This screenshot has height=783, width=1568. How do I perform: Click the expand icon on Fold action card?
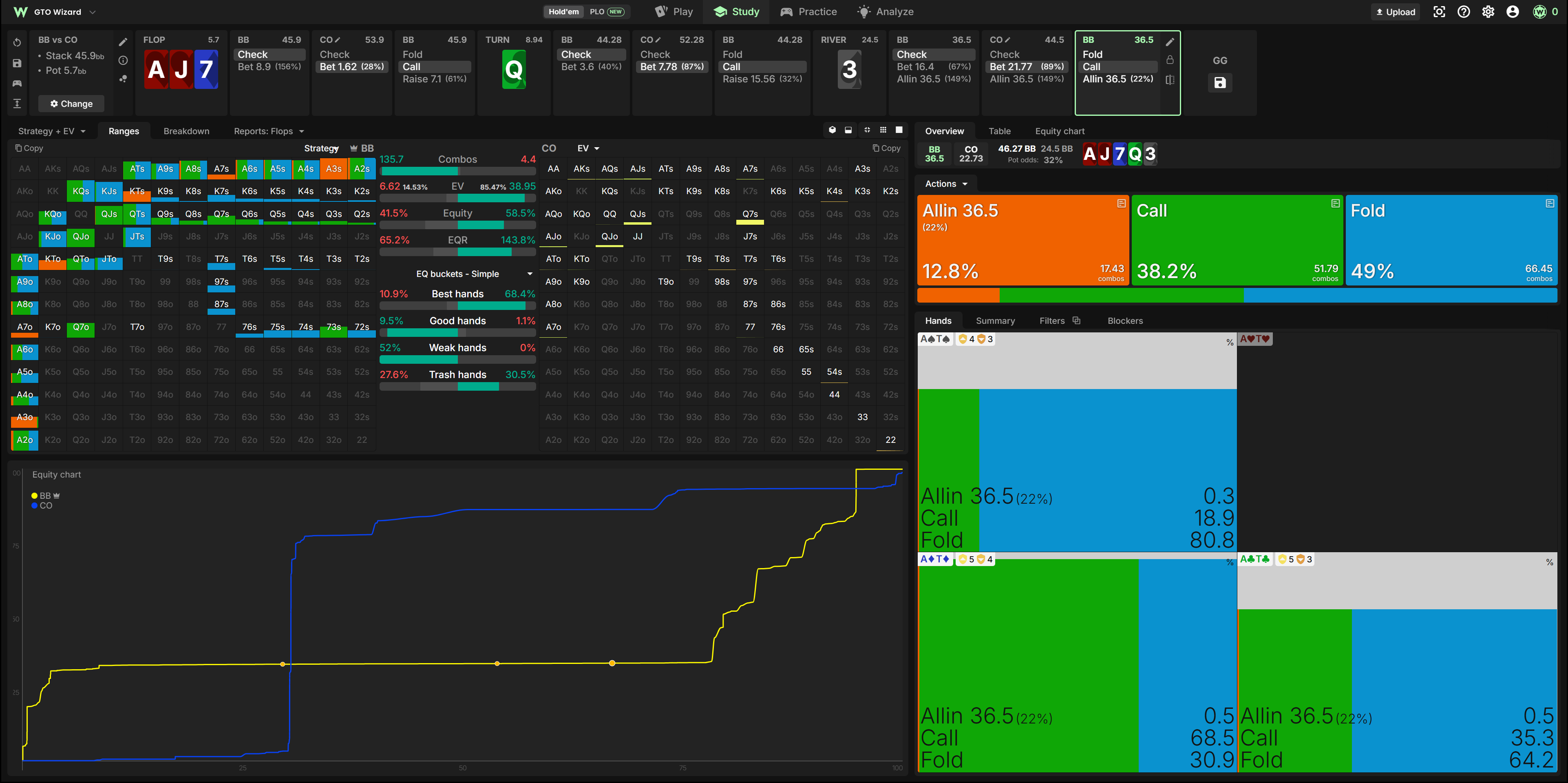tap(1550, 203)
